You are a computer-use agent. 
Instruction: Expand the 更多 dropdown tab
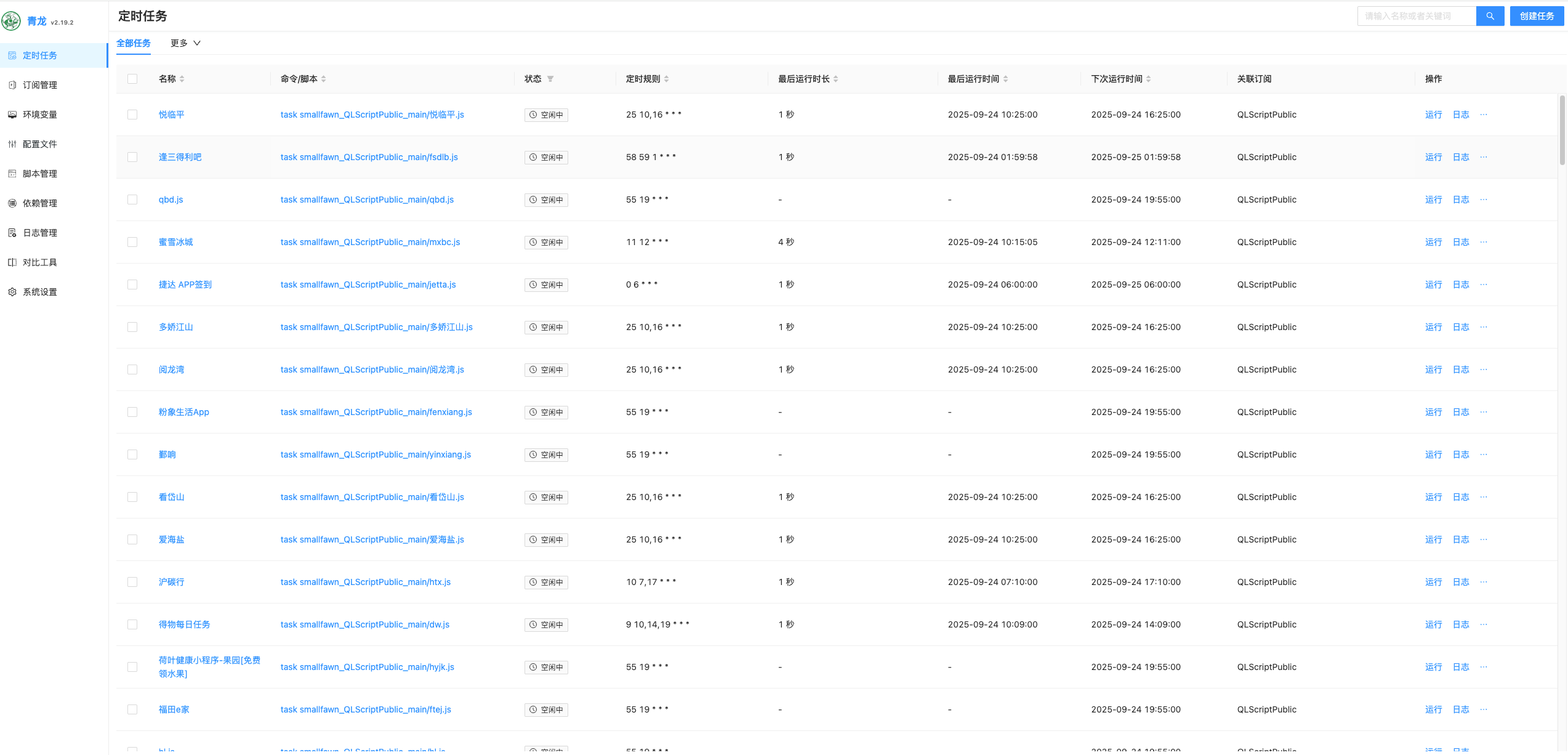point(185,43)
